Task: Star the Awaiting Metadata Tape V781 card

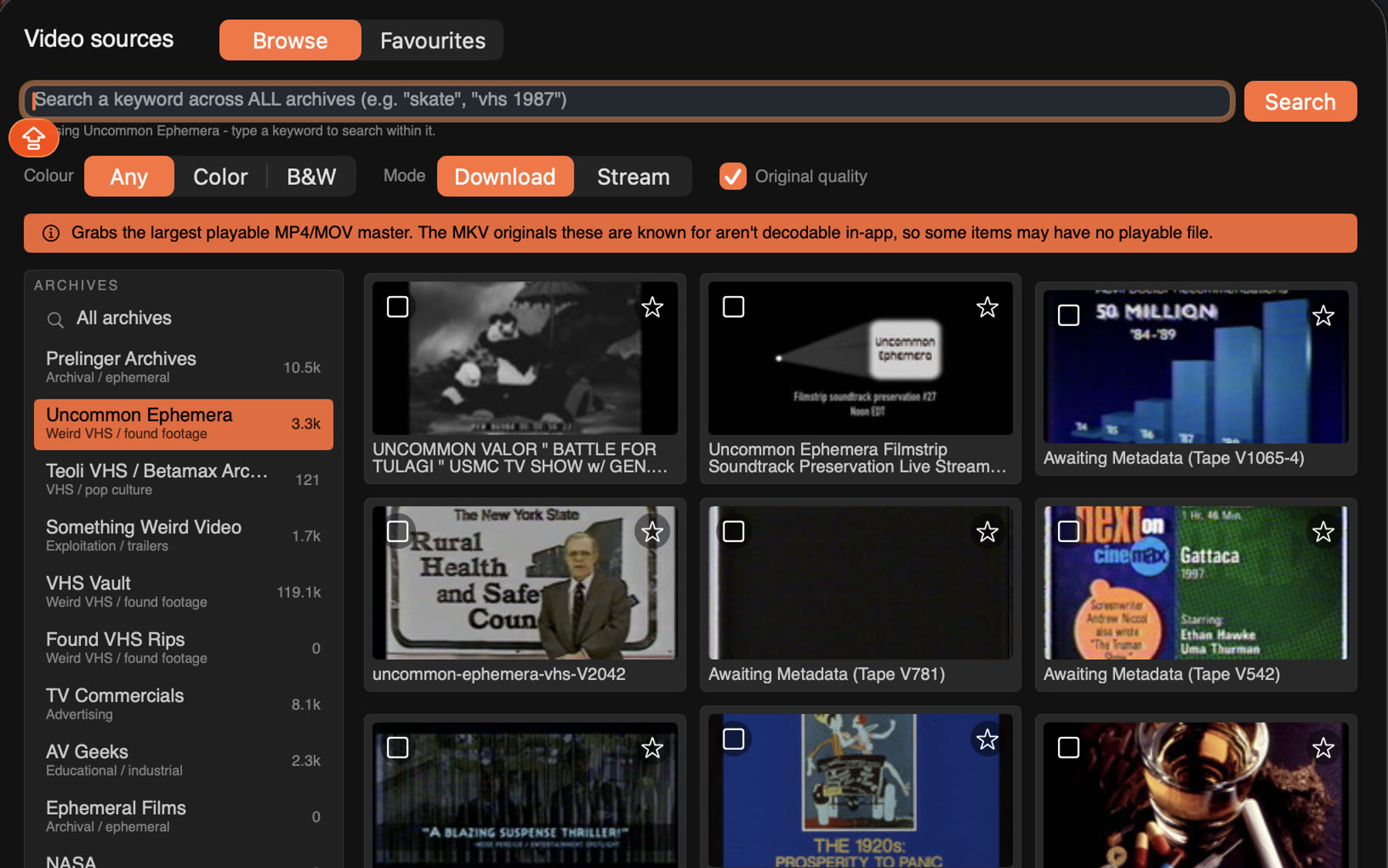Action: click(987, 532)
